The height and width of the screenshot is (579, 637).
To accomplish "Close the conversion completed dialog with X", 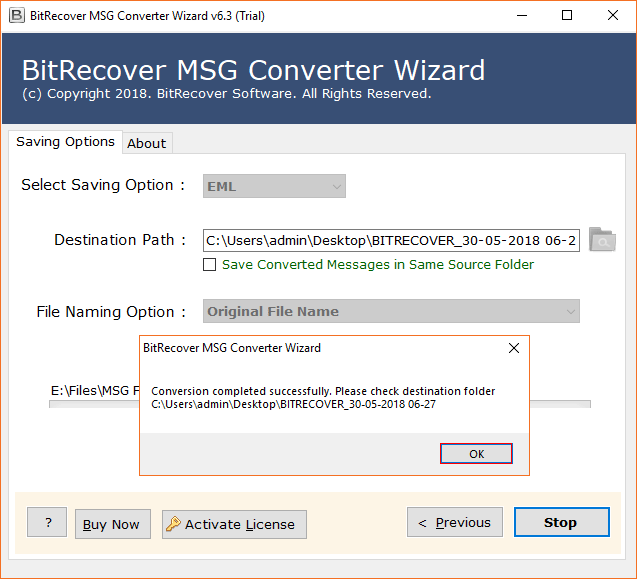I will point(514,348).
